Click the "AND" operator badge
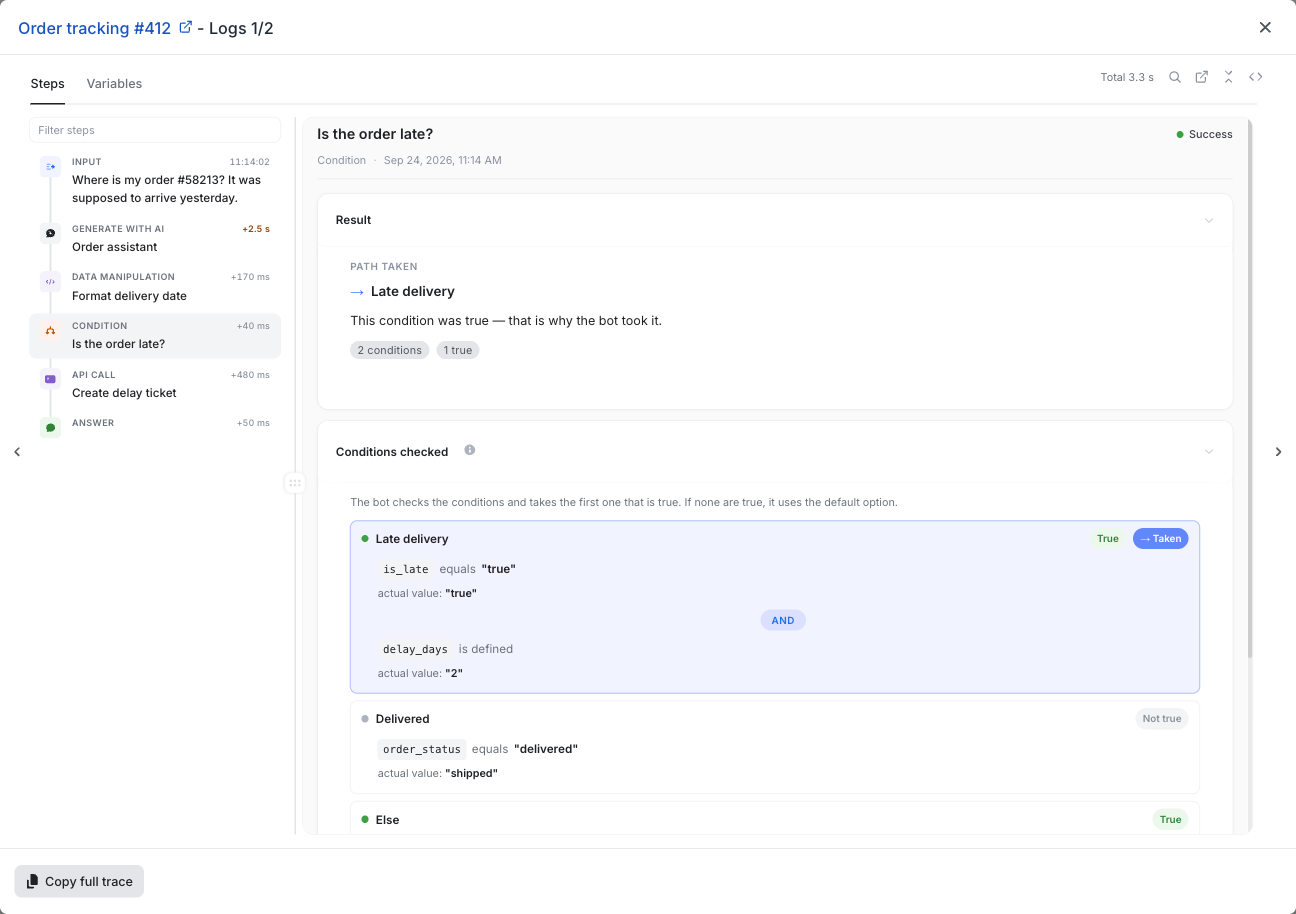 coord(783,620)
